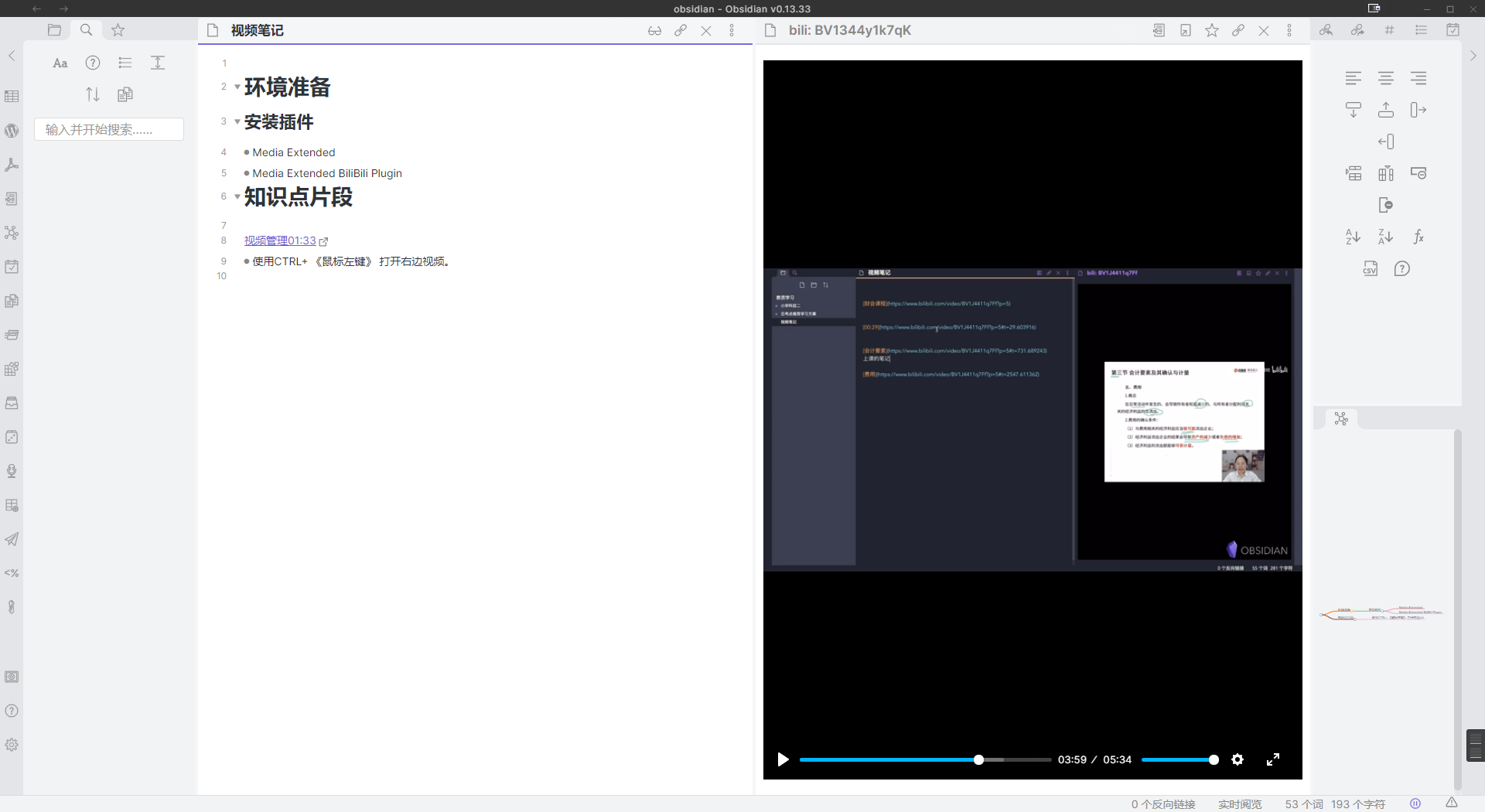Open more options for bili video pane
Image resolution: width=1485 pixels, height=812 pixels.
point(1289,31)
